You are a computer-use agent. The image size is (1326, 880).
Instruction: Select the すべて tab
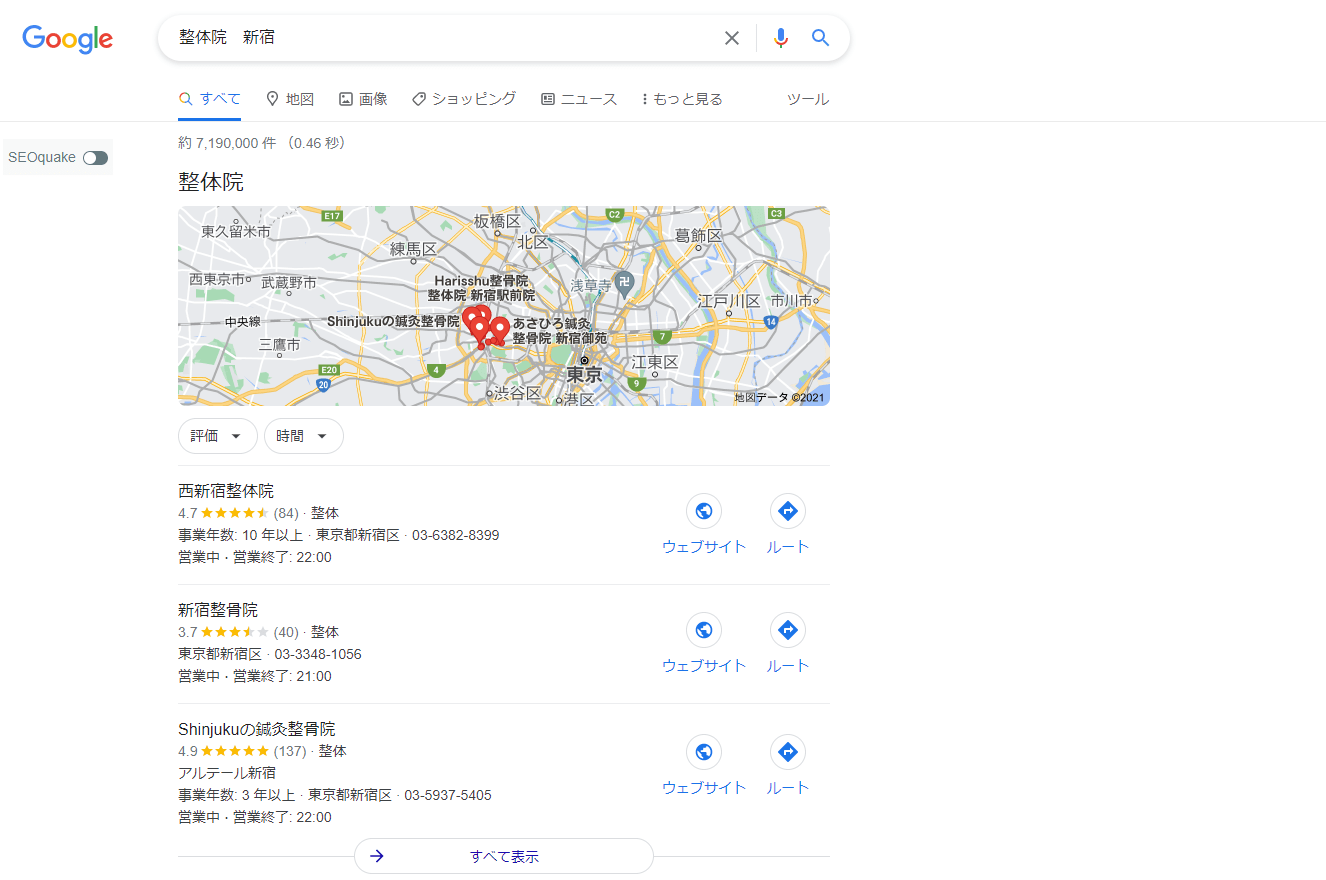point(209,99)
